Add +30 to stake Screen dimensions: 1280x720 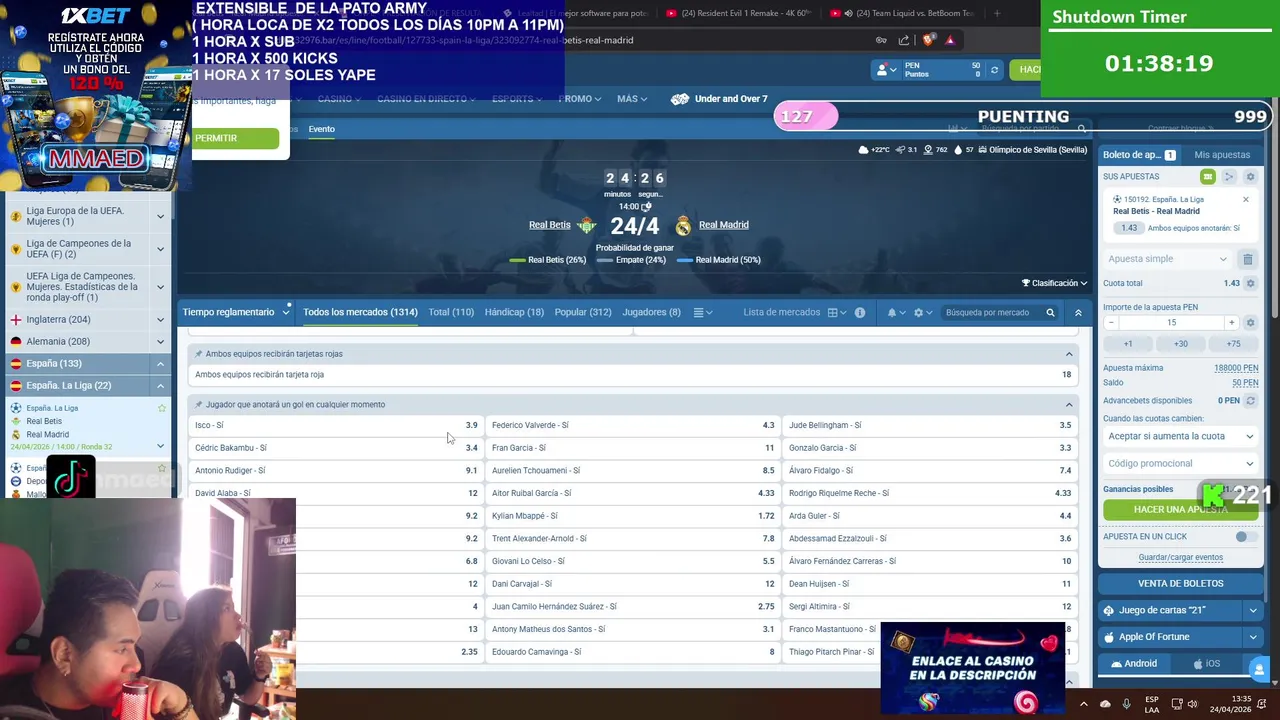coord(1181,344)
